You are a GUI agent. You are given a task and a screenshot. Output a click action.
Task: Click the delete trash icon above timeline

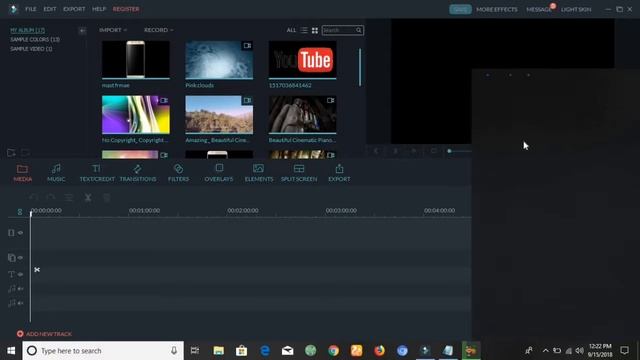coord(107,198)
